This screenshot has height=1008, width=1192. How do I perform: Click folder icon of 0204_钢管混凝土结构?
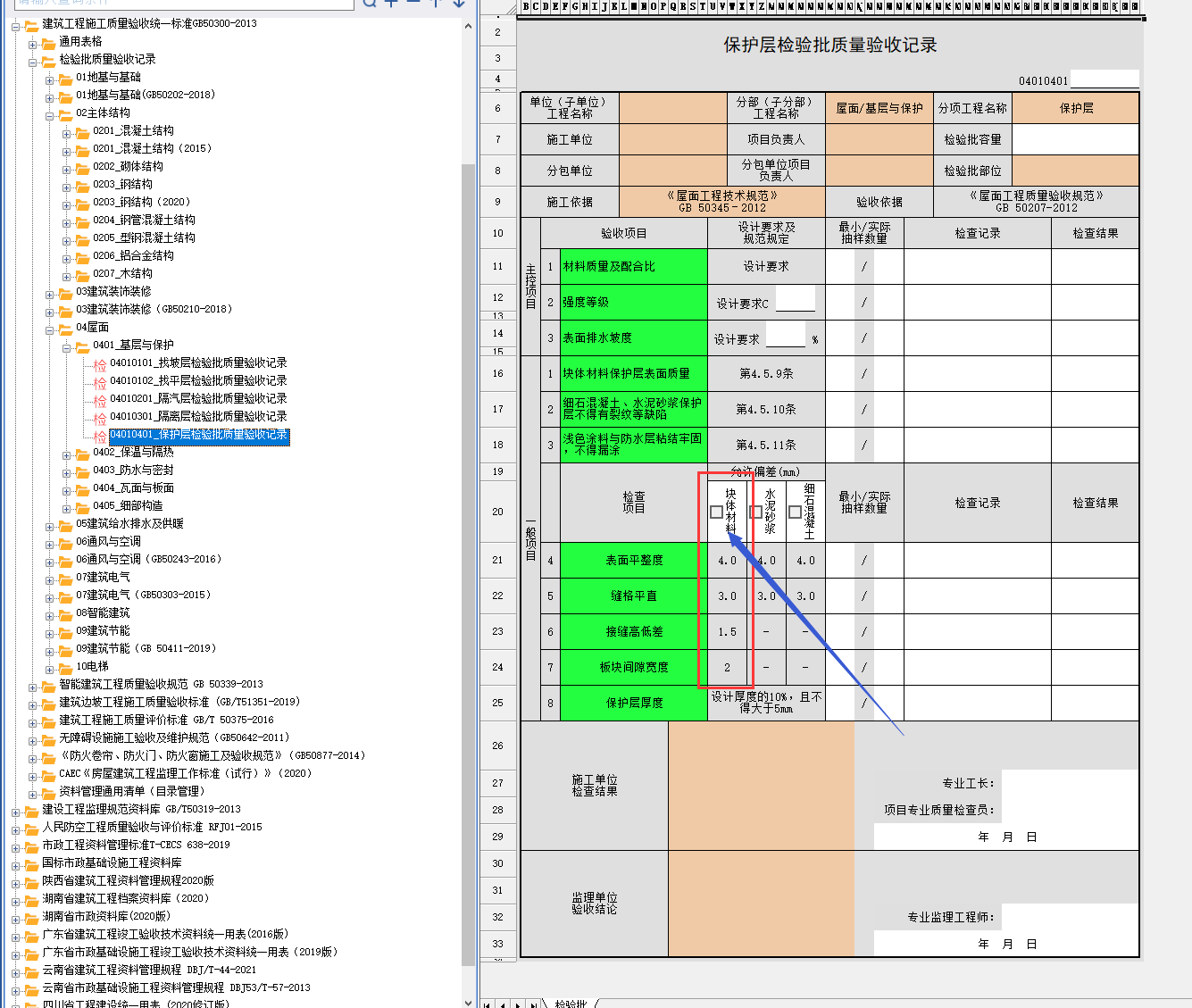pyautogui.click(x=82, y=221)
